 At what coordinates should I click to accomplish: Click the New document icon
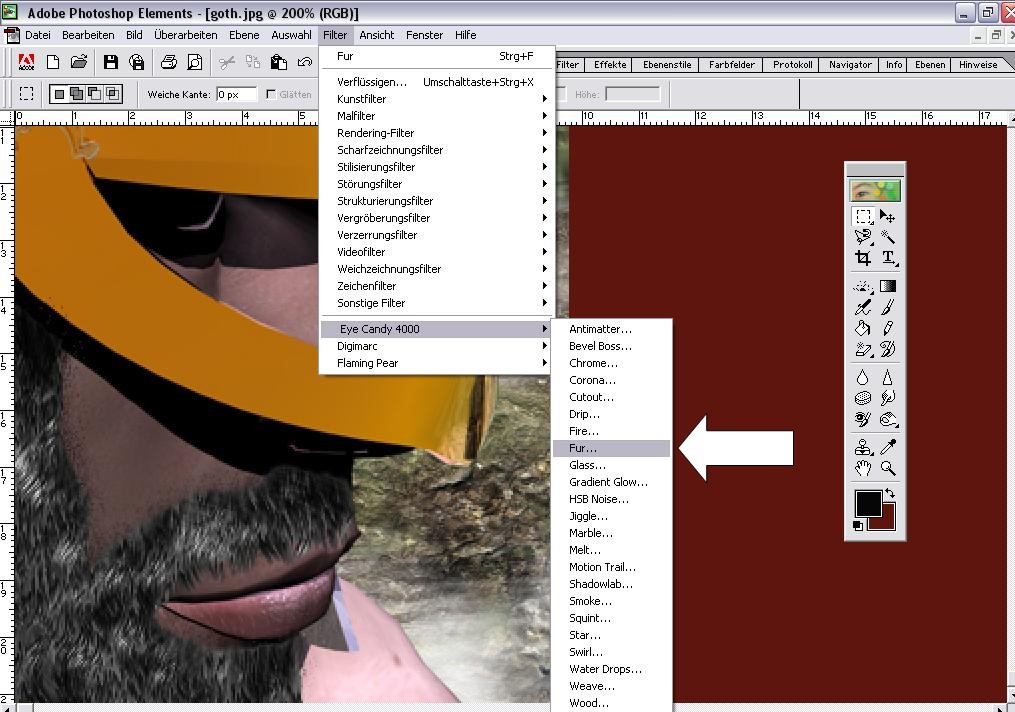[x=53, y=62]
